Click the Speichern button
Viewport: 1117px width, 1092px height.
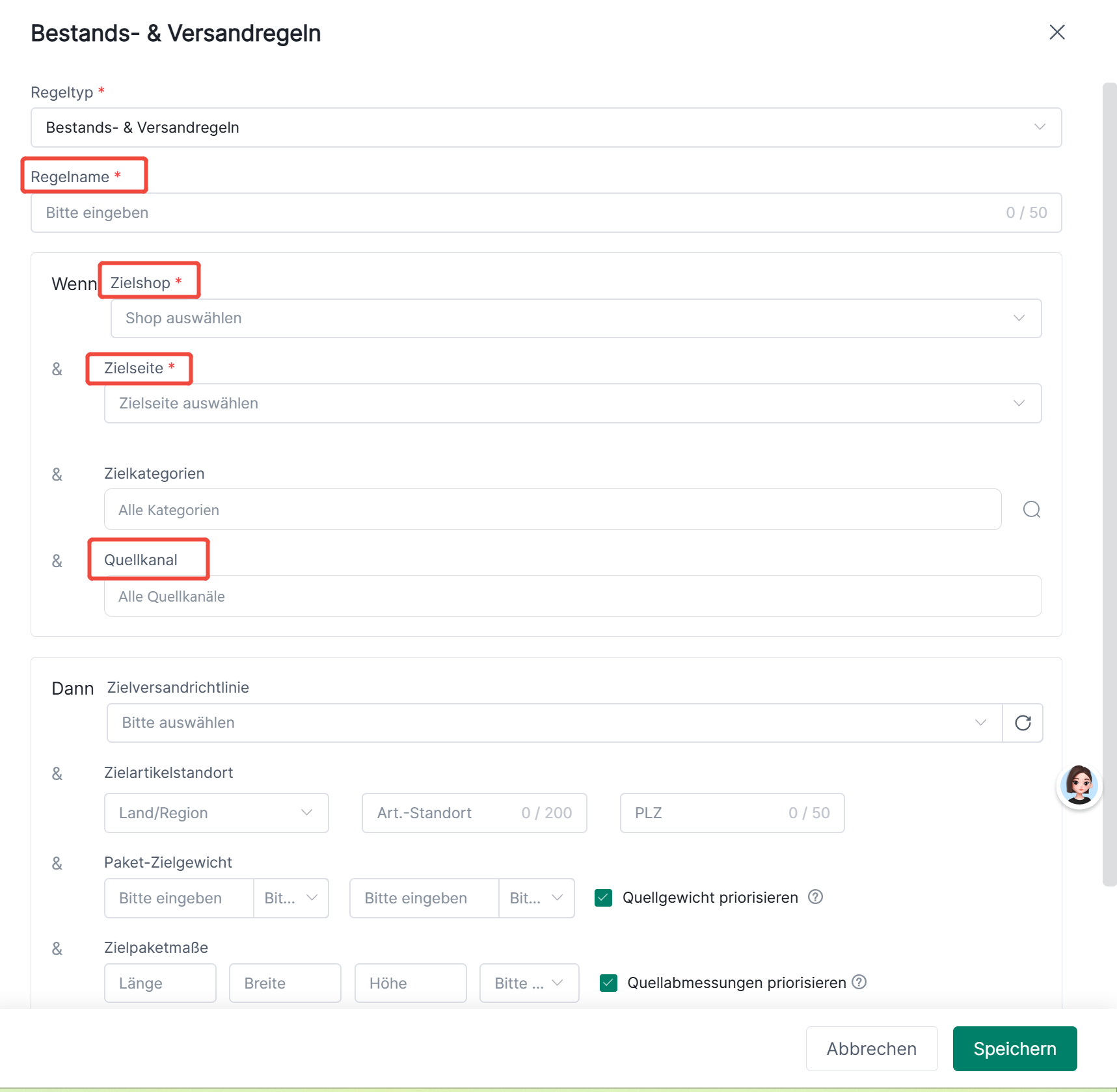coord(1015,1048)
